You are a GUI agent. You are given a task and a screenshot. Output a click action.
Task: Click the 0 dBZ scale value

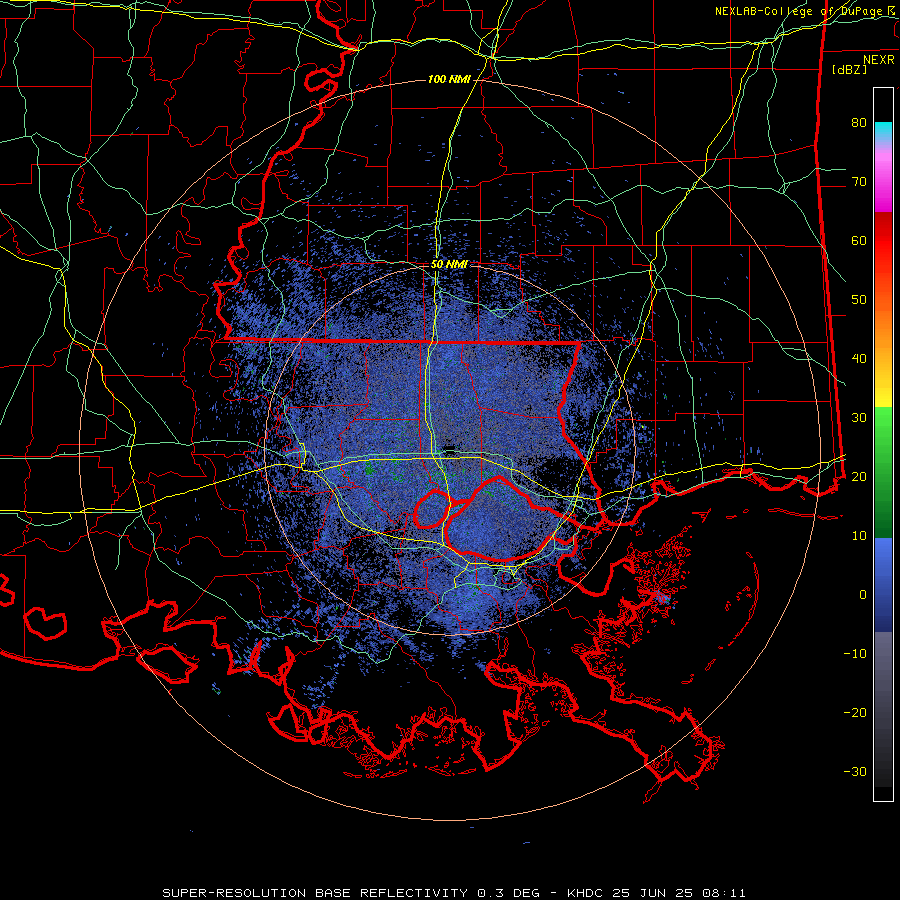tap(863, 595)
